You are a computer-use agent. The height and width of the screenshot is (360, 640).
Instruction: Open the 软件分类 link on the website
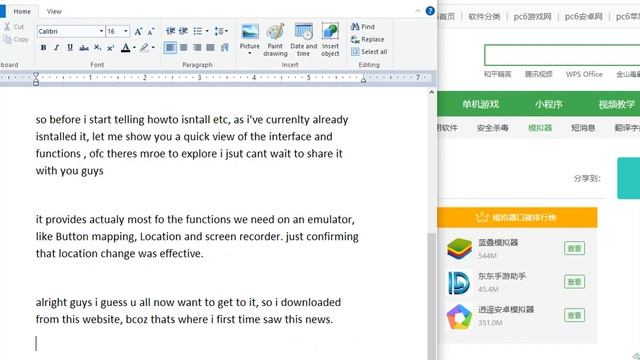(484, 16)
